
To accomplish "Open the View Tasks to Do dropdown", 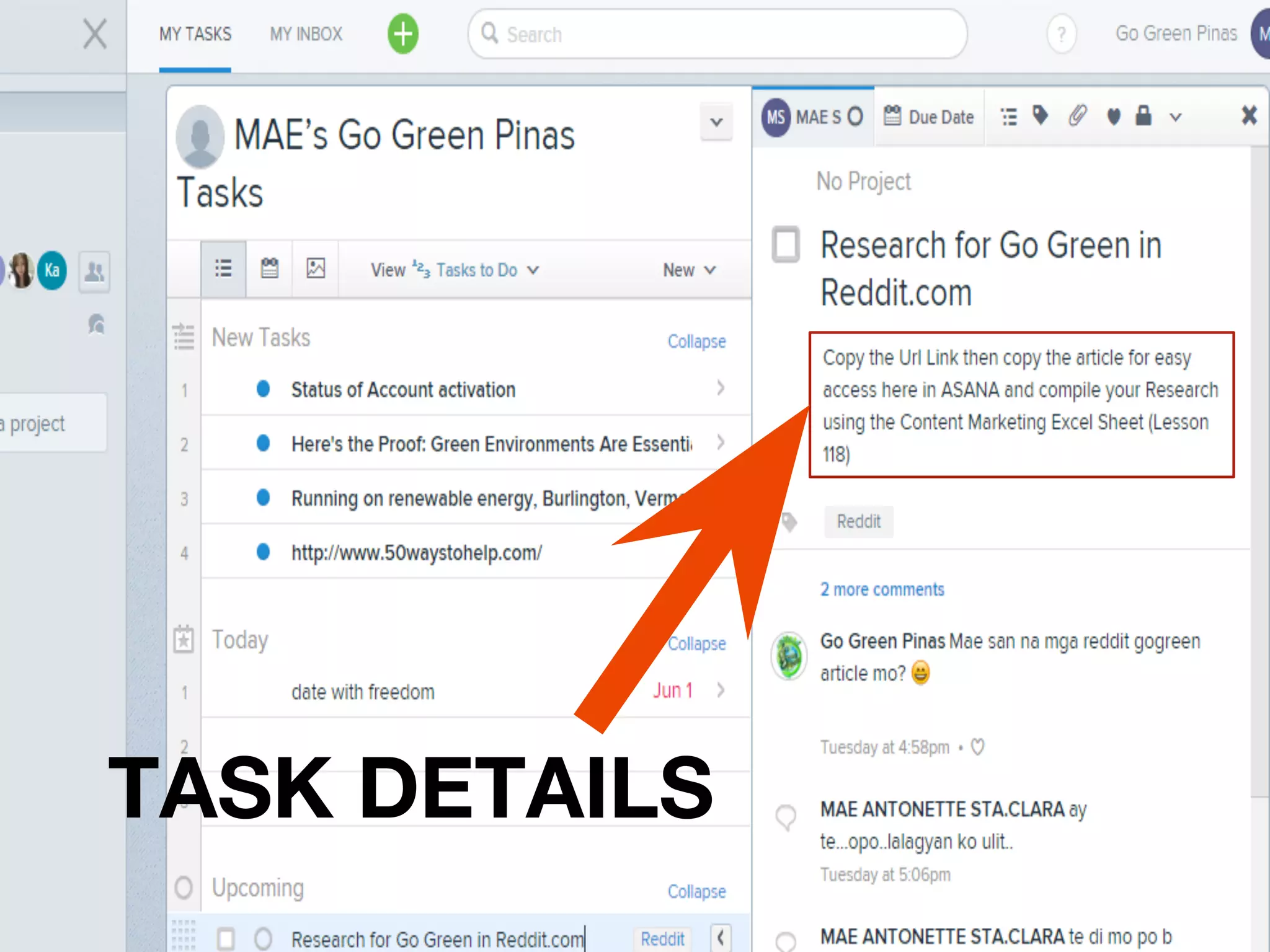I will pyautogui.click(x=455, y=270).
